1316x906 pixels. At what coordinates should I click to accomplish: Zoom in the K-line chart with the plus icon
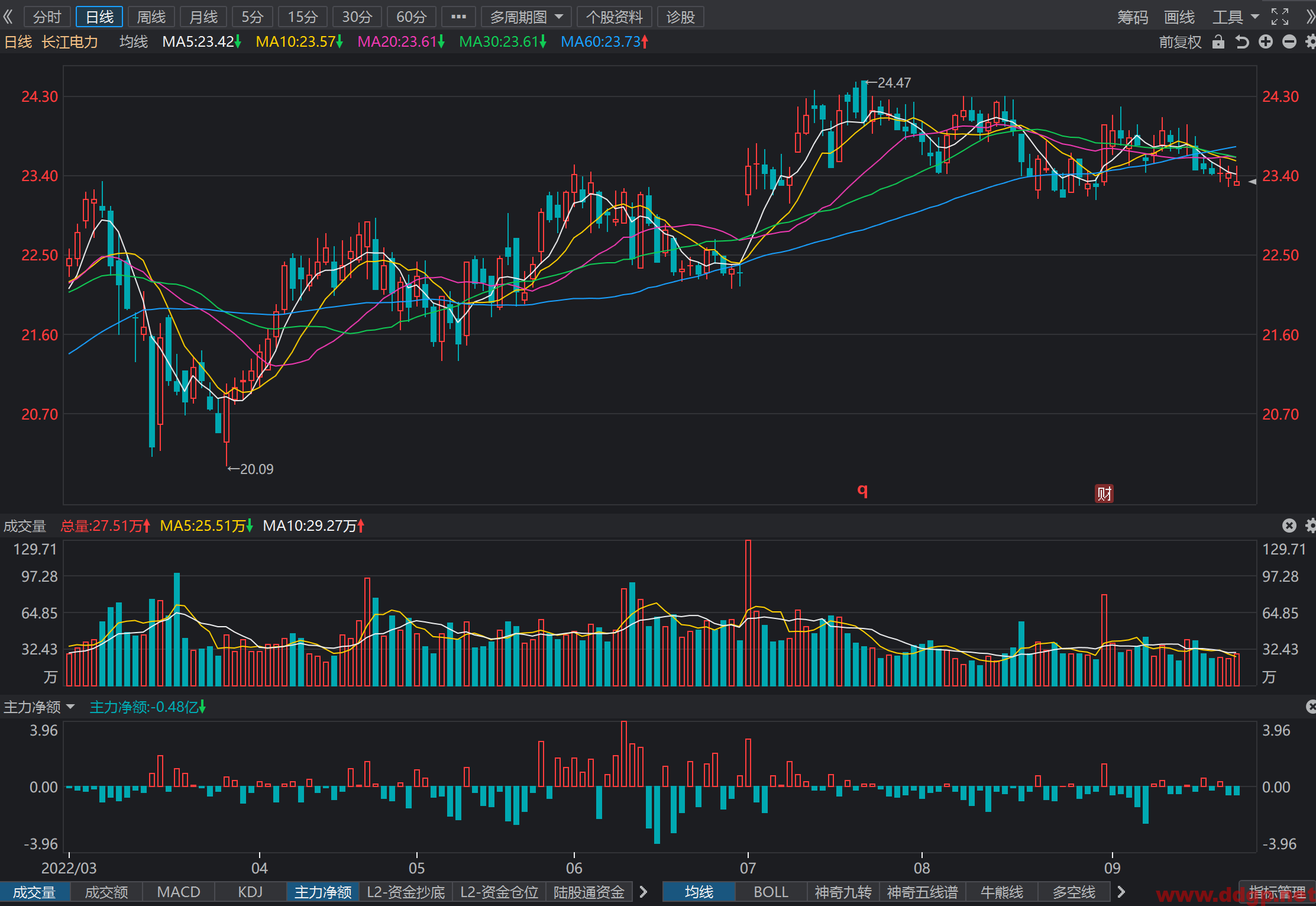click(x=1266, y=42)
